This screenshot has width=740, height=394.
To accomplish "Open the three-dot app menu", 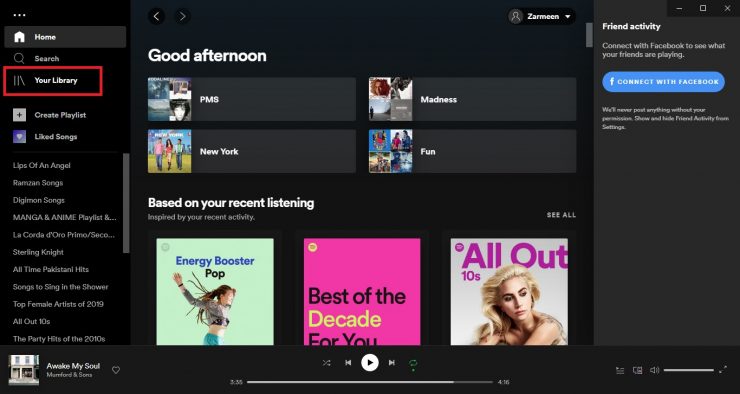I will [x=19, y=15].
